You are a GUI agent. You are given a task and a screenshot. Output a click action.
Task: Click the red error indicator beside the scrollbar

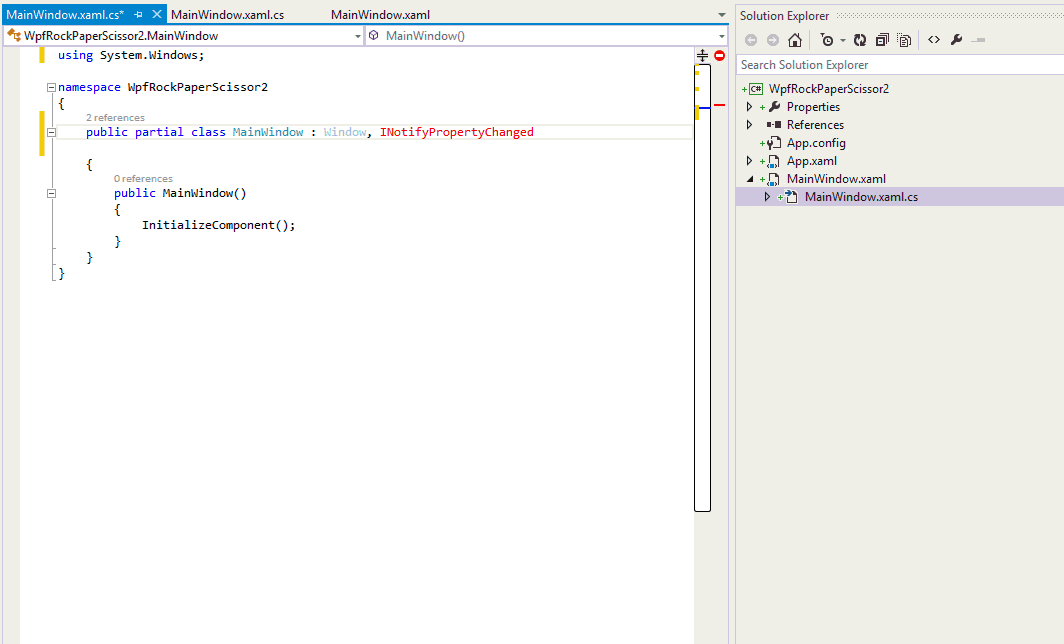tap(718, 57)
